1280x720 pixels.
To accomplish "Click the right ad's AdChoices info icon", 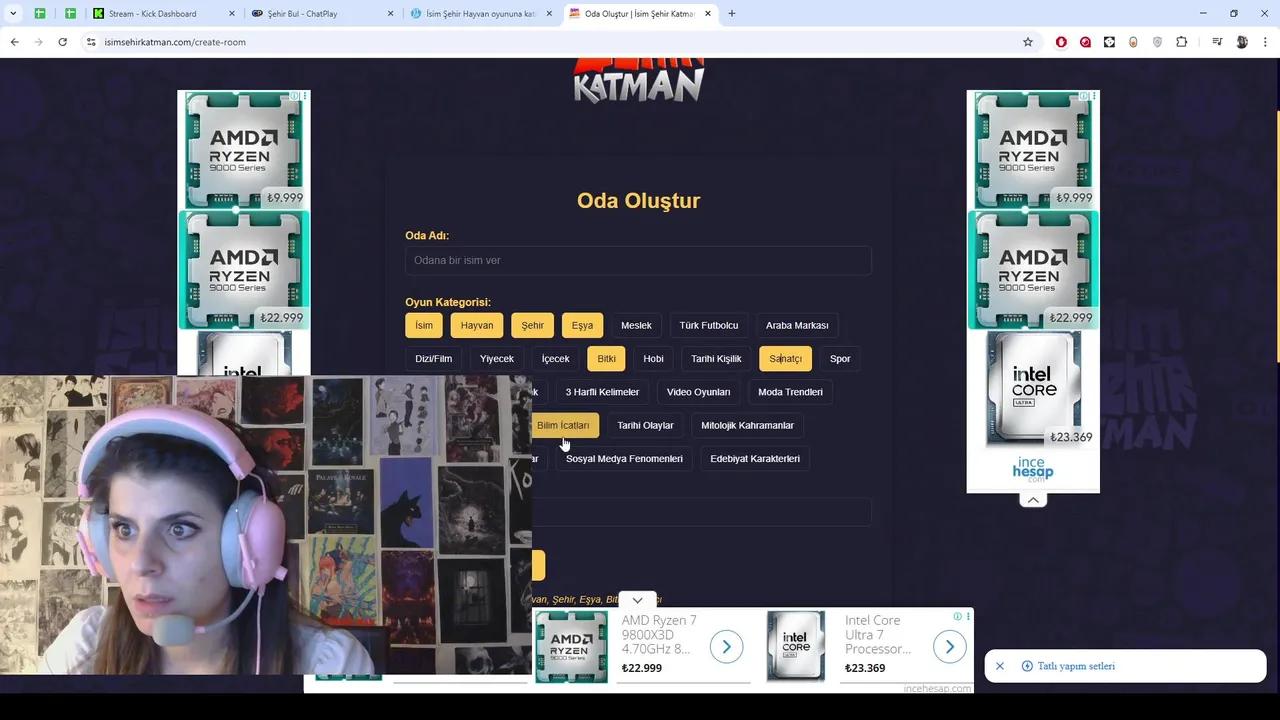I will tap(1085, 96).
